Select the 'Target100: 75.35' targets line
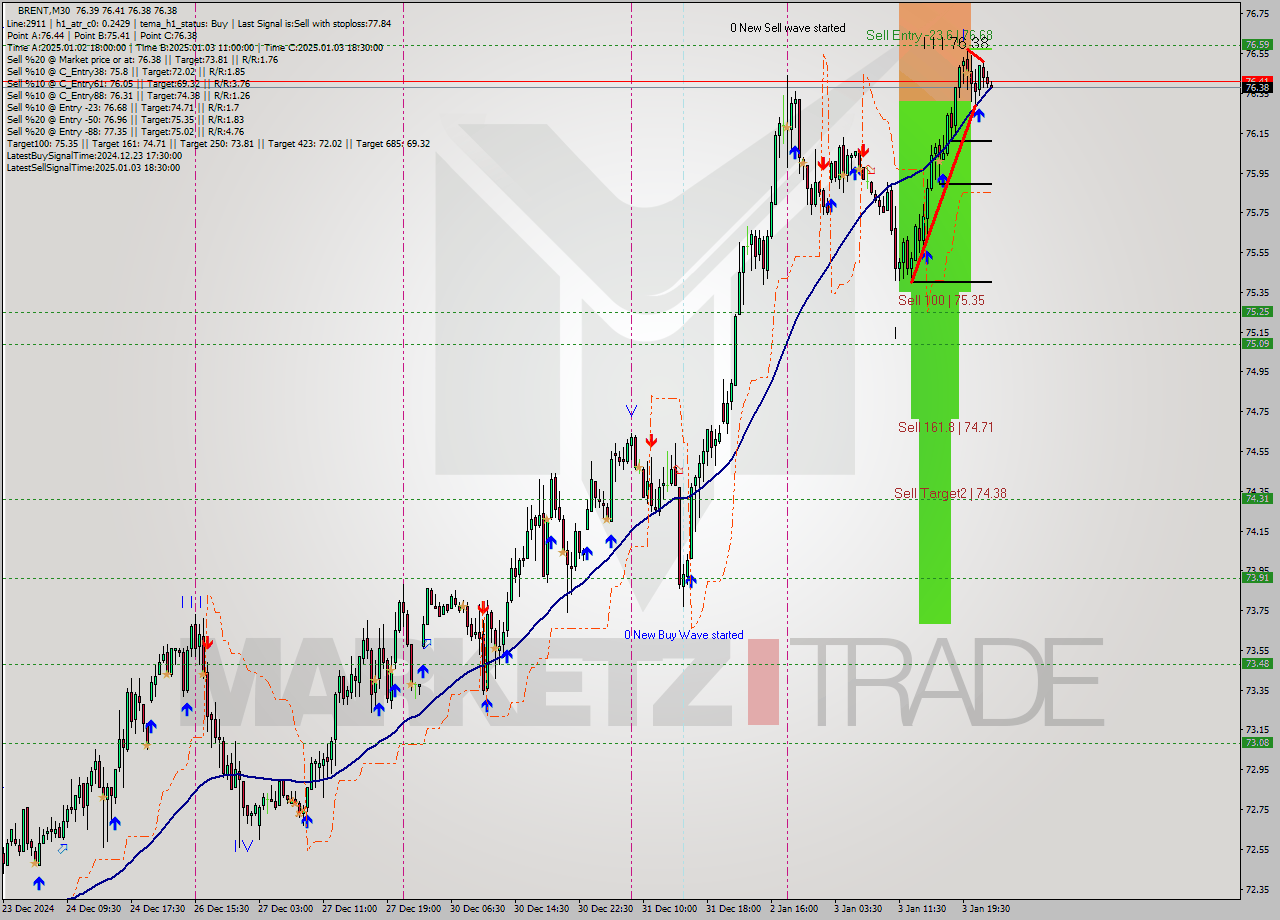 coord(218,143)
